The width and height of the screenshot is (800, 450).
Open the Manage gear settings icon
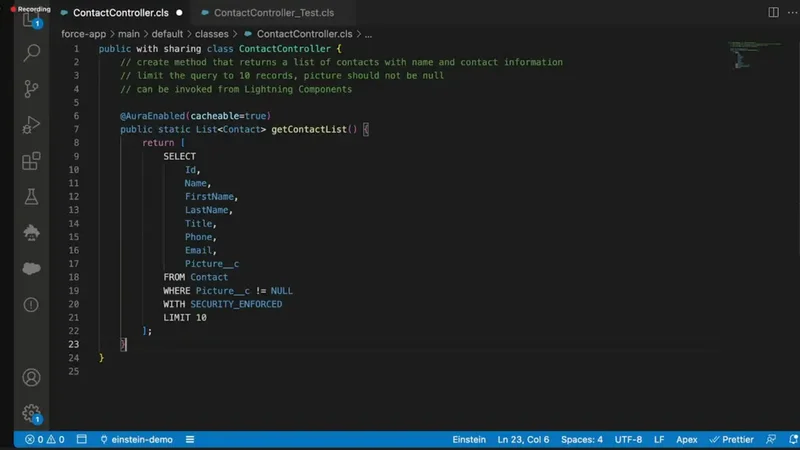32,413
